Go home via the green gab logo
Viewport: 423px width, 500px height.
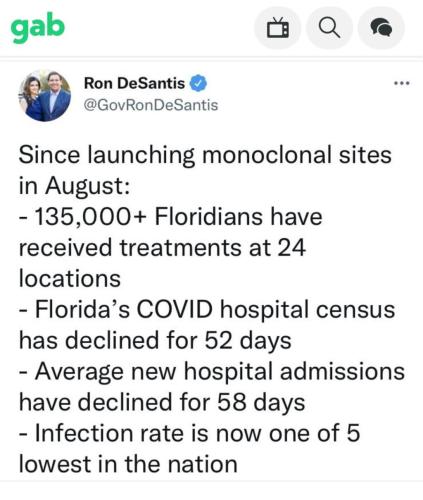[x=38, y=27]
